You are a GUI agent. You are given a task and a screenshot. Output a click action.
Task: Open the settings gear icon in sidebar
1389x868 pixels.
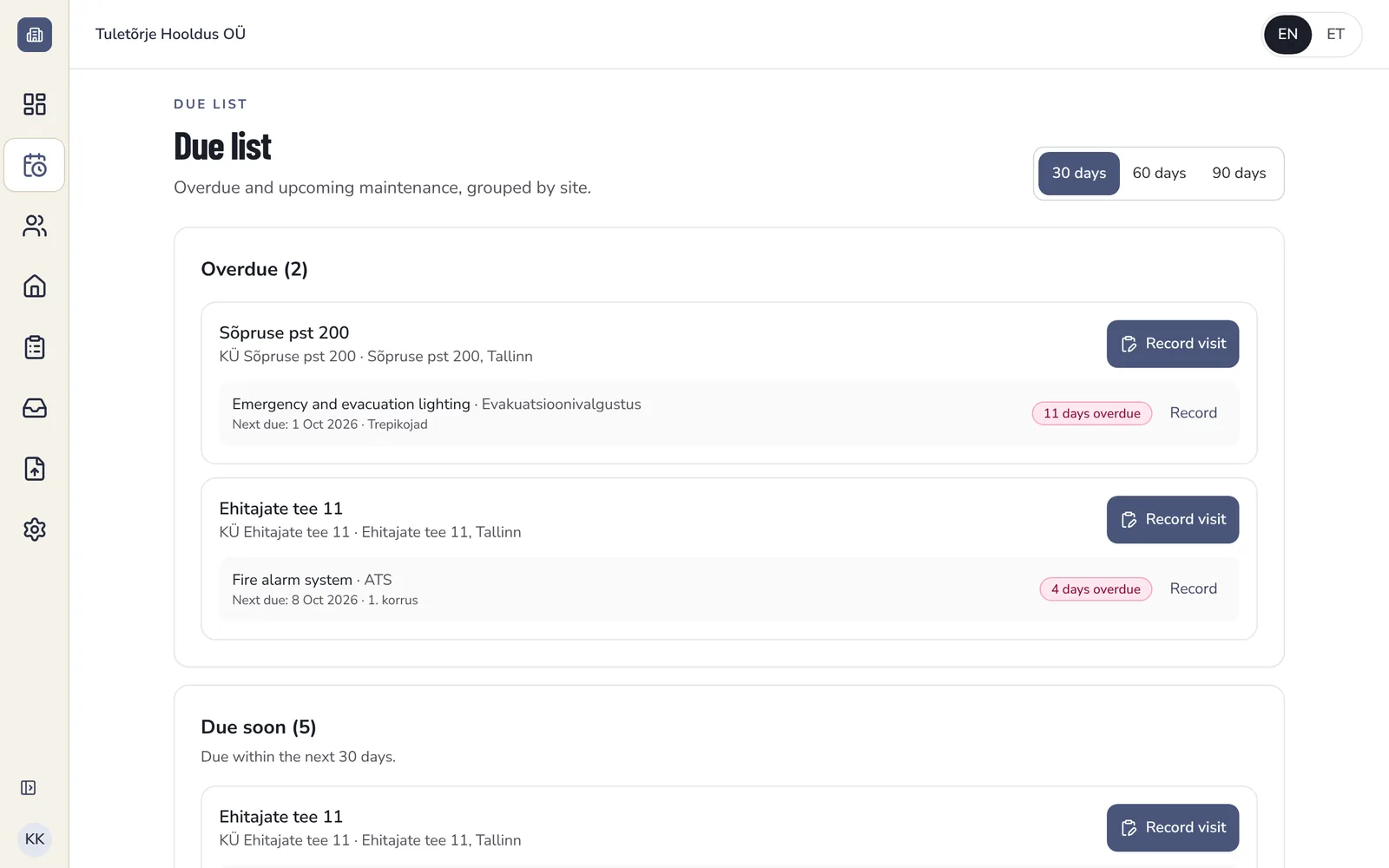35,529
